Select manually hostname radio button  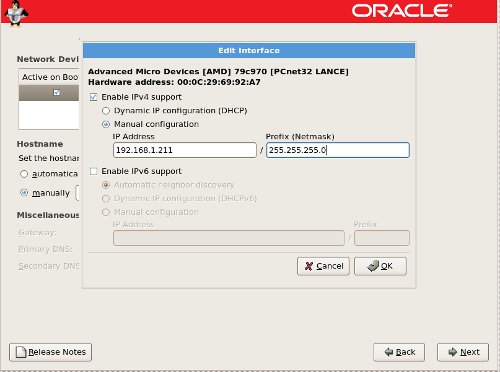pos(24,193)
